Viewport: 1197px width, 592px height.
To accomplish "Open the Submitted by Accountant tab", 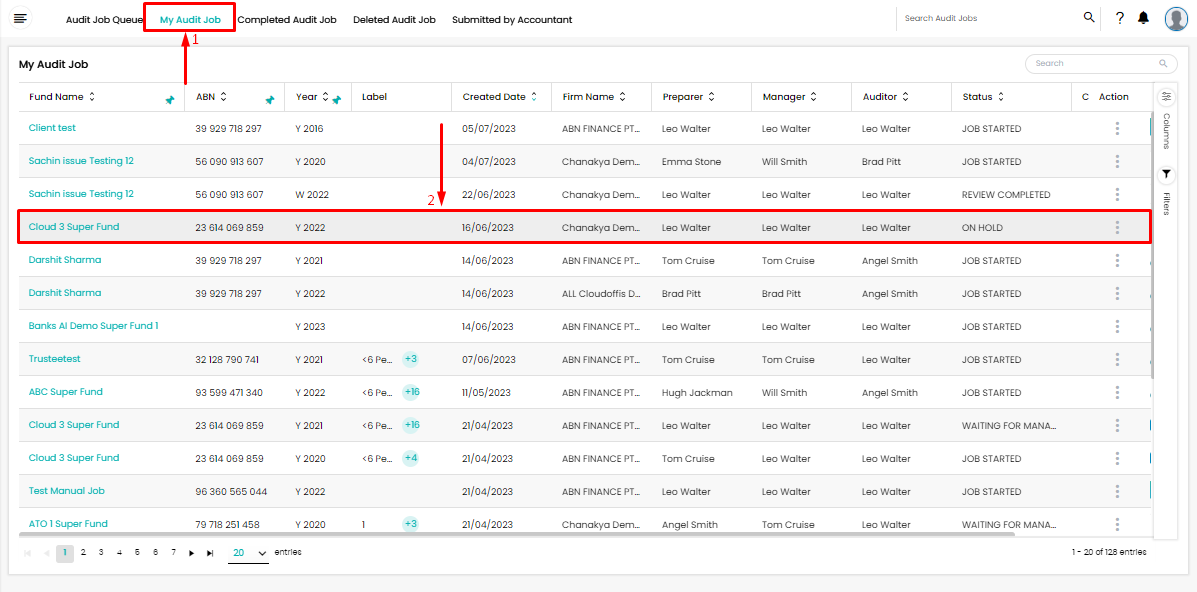I will pyautogui.click(x=512, y=20).
